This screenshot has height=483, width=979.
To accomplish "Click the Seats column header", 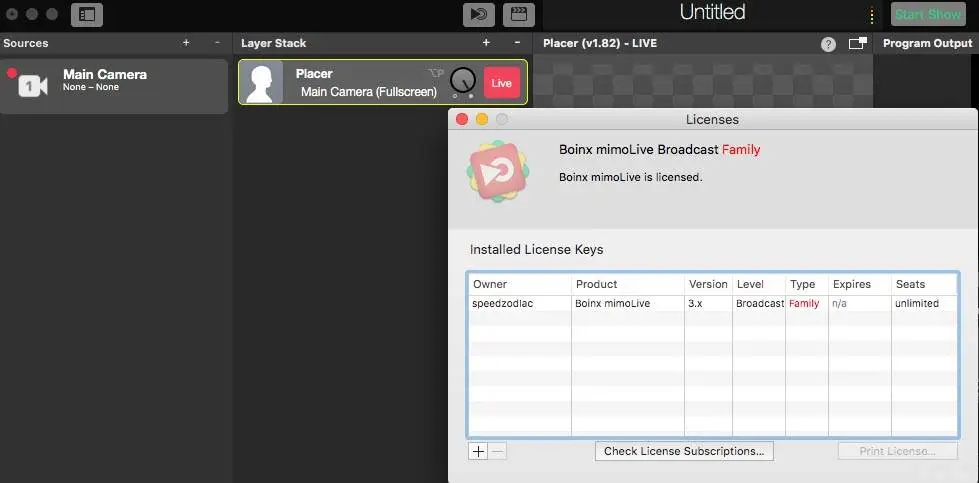I will (924, 284).
